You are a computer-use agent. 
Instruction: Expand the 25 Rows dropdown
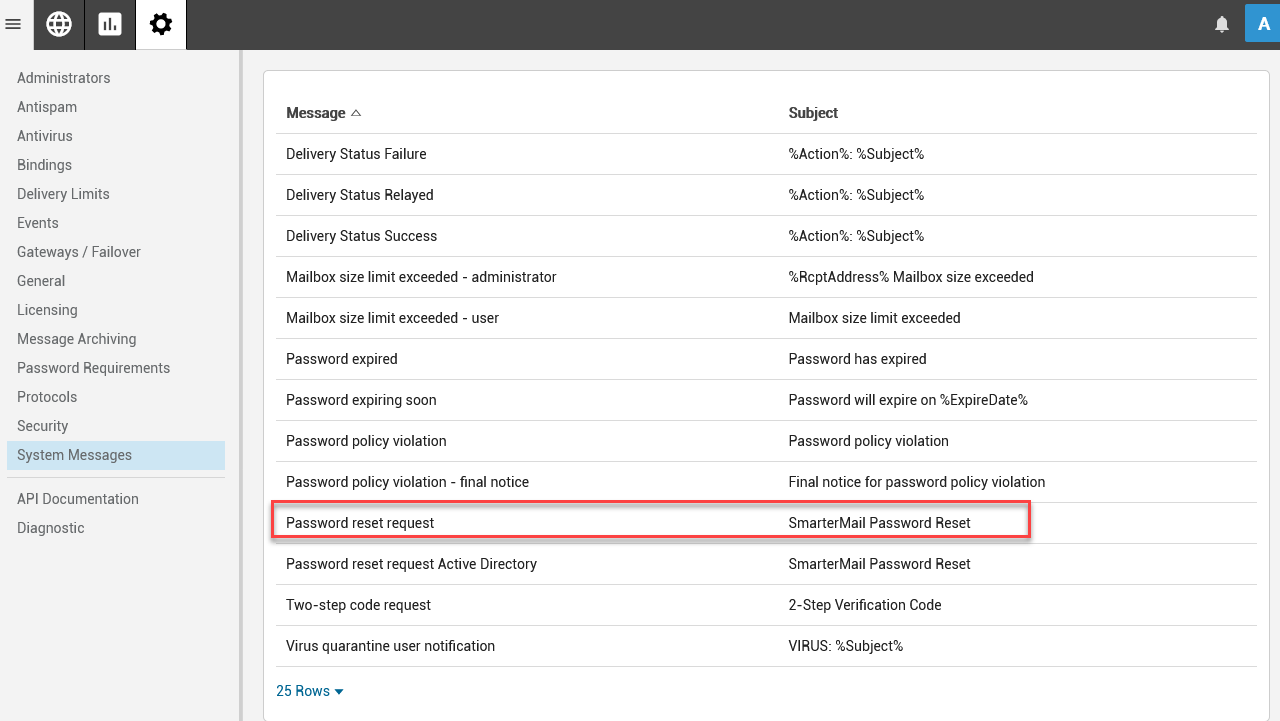(x=310, y=691)
